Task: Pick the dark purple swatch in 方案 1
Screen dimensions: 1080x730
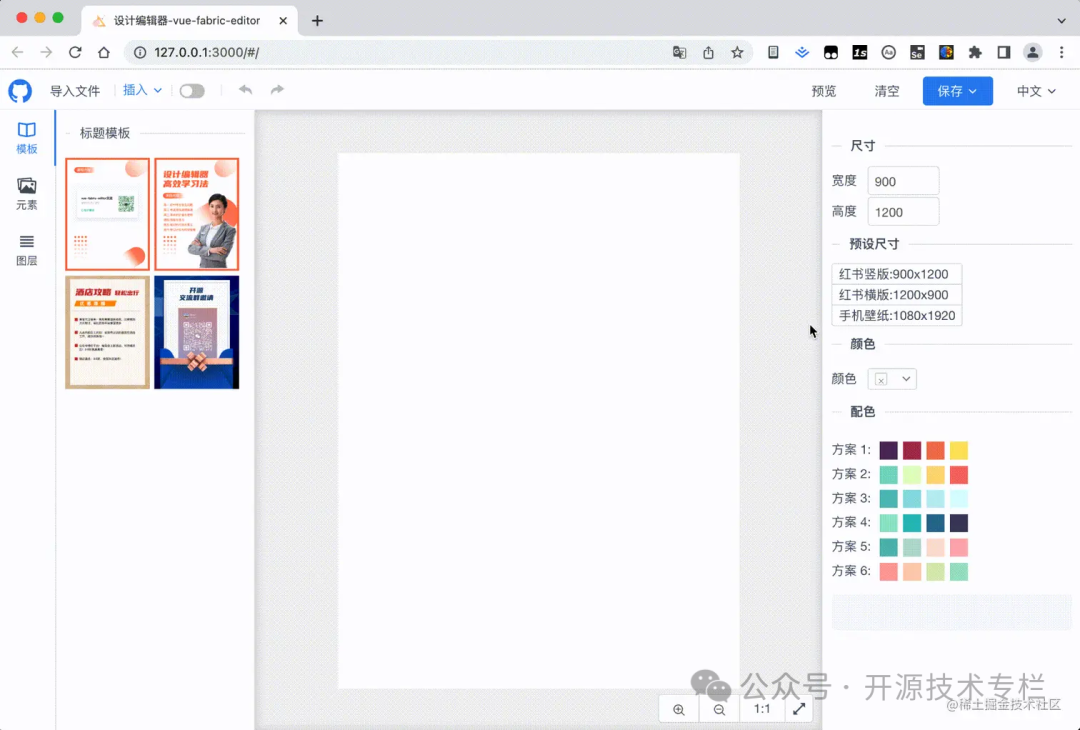Action: coord(889,450)
